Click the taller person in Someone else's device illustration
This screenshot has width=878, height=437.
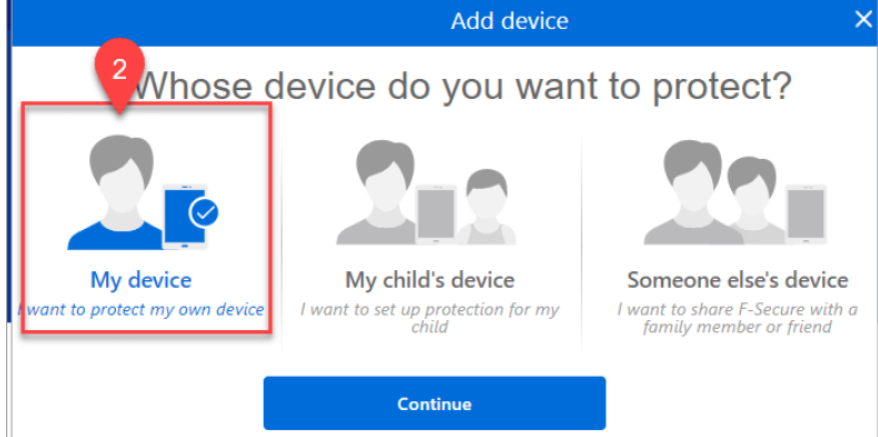691,192
